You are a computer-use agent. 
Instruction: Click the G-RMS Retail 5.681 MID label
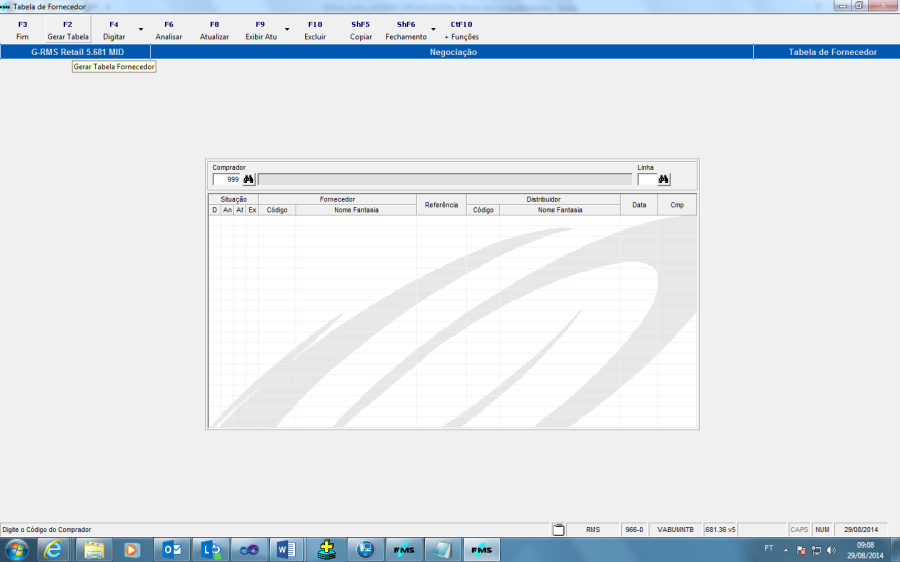coord(77,52)
